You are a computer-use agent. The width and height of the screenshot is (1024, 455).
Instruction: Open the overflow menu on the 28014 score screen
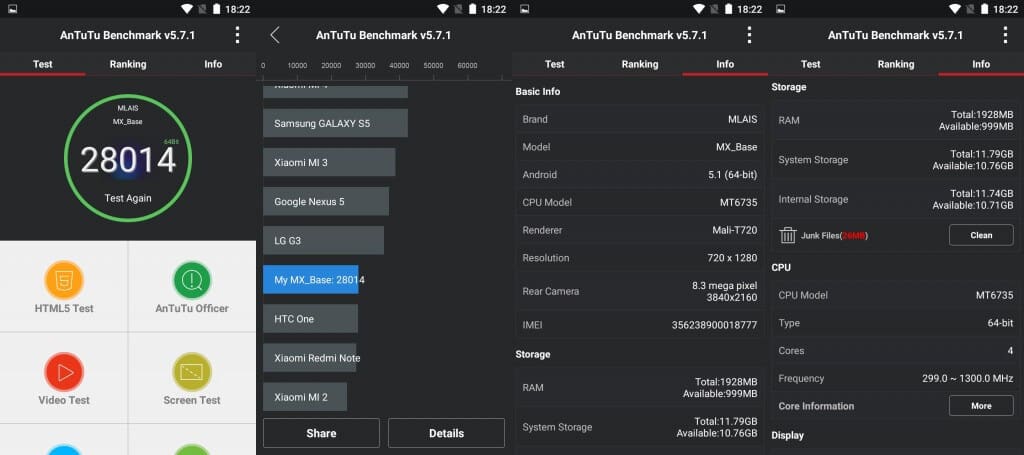tap(237, 35)
